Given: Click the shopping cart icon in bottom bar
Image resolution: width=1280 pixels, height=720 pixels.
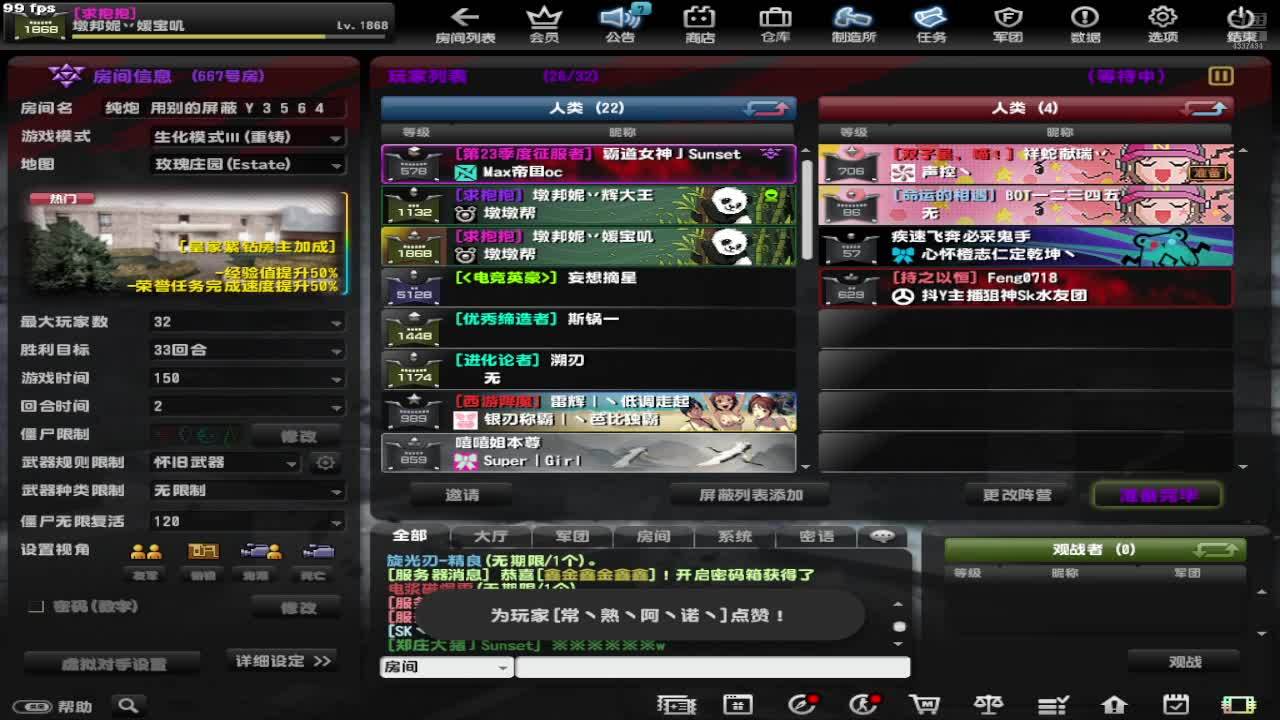Looking at the screenshot, I should [926, 705].
